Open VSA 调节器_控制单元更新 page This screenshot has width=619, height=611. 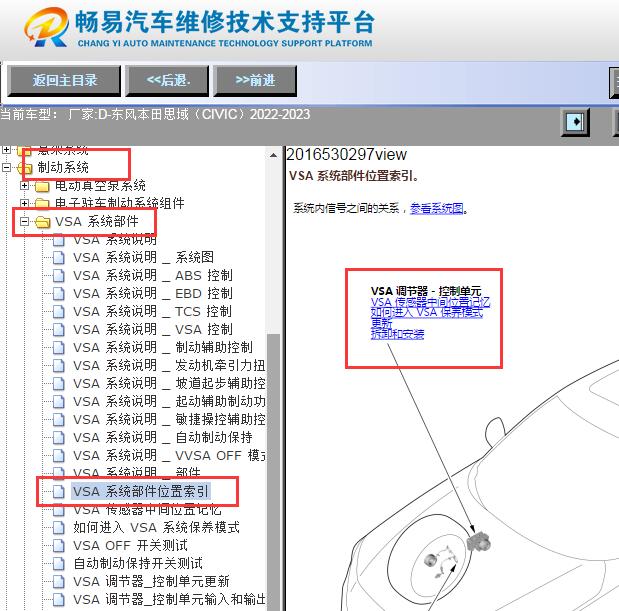(151, 581)
